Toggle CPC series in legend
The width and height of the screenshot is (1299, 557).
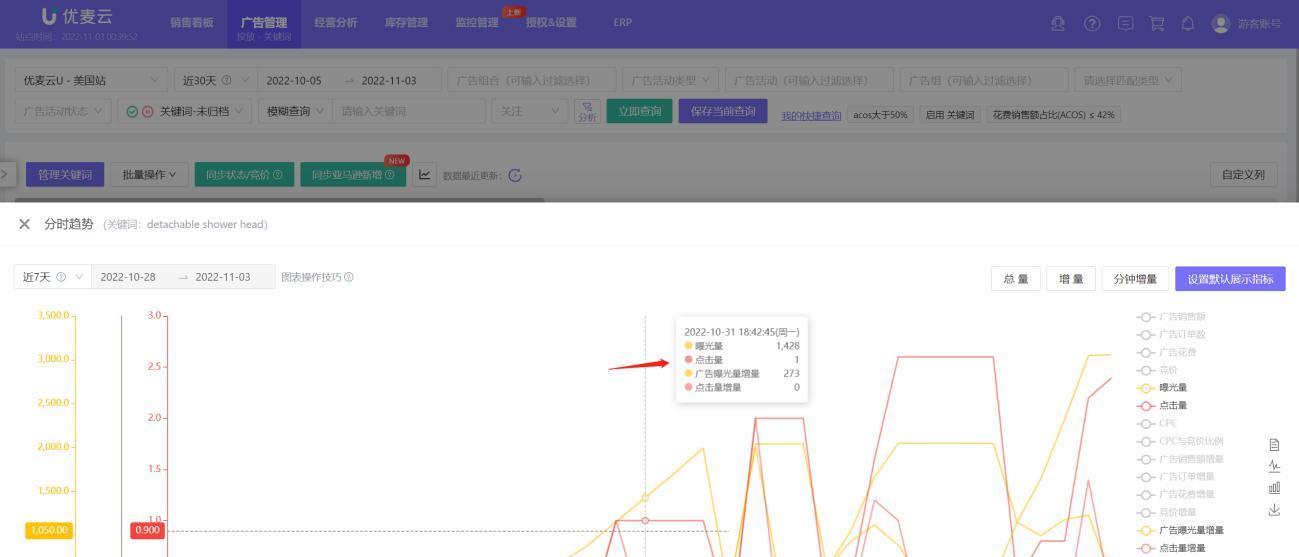pyautogui.click(x=1157, y=423)
